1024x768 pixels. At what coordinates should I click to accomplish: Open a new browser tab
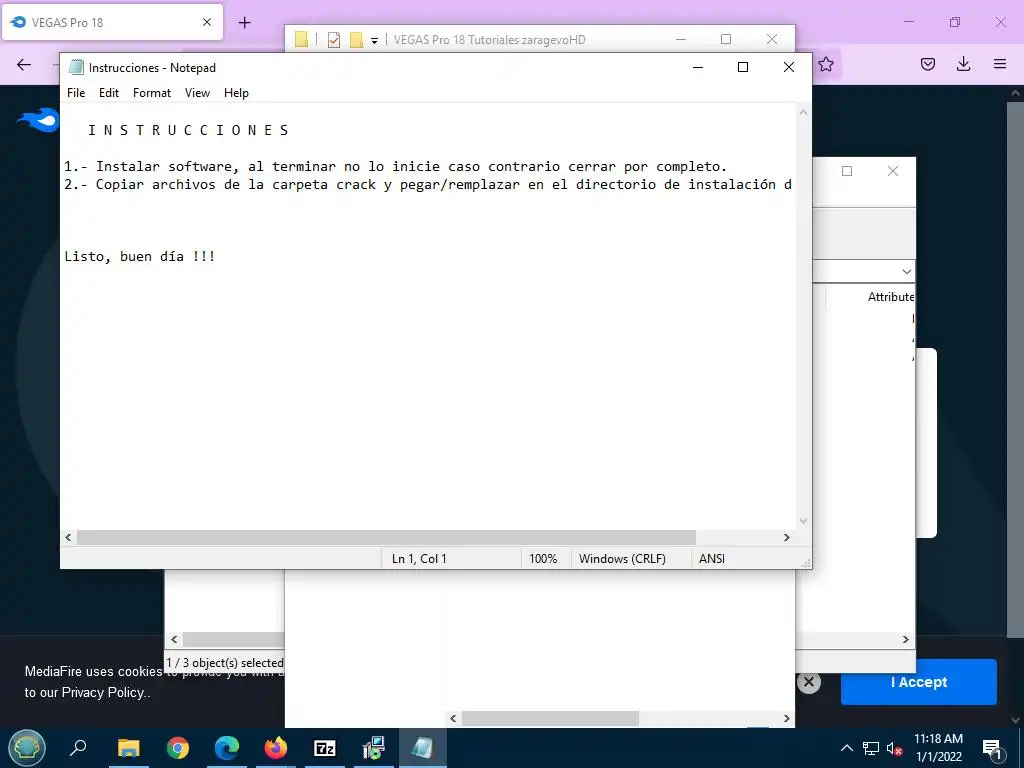pyautogui.click(x=244, y=23)
